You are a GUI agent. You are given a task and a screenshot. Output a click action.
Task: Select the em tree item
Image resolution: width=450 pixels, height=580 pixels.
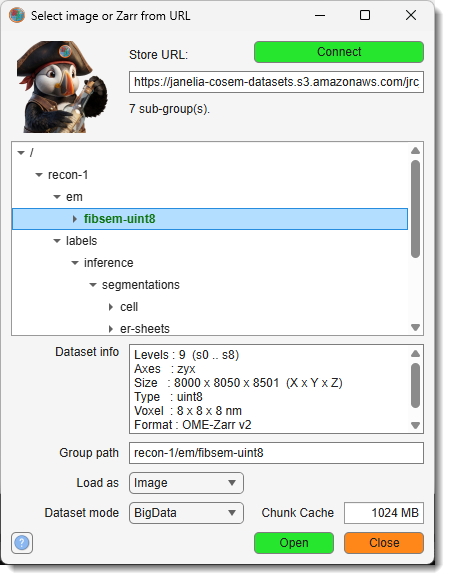pos(74,197)
